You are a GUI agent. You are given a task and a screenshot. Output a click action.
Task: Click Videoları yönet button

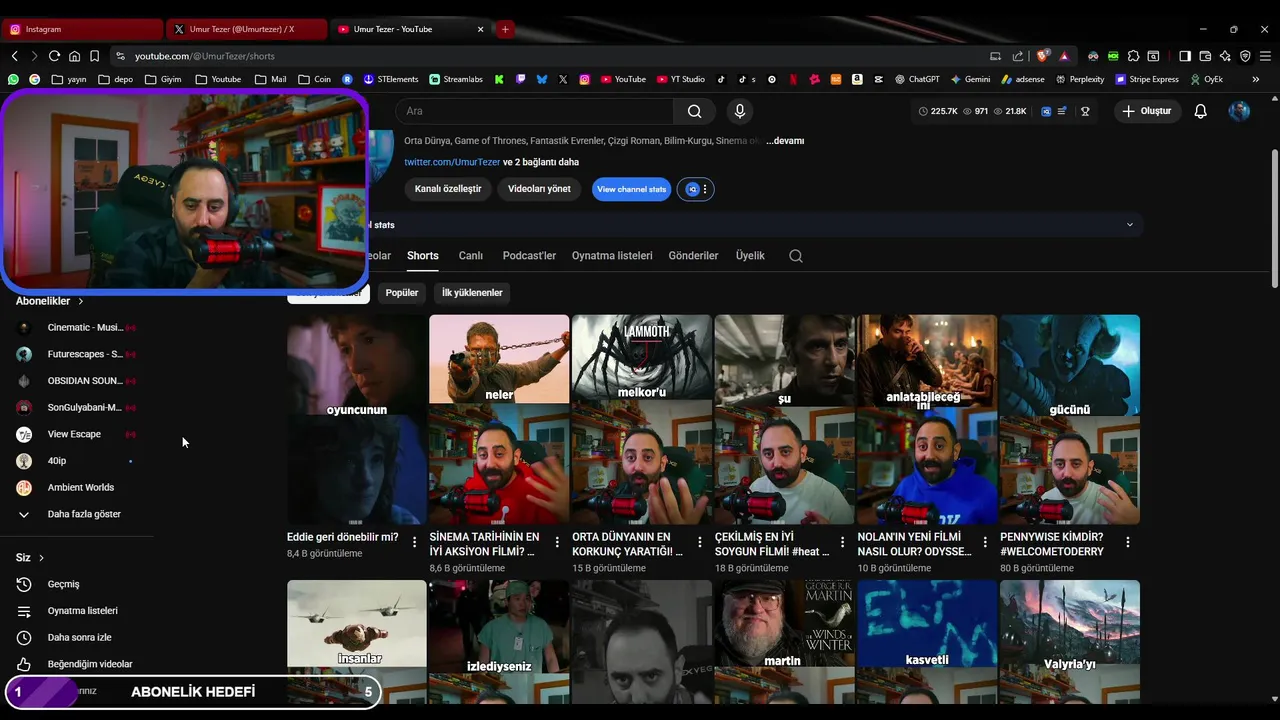(x=539, y=189)
